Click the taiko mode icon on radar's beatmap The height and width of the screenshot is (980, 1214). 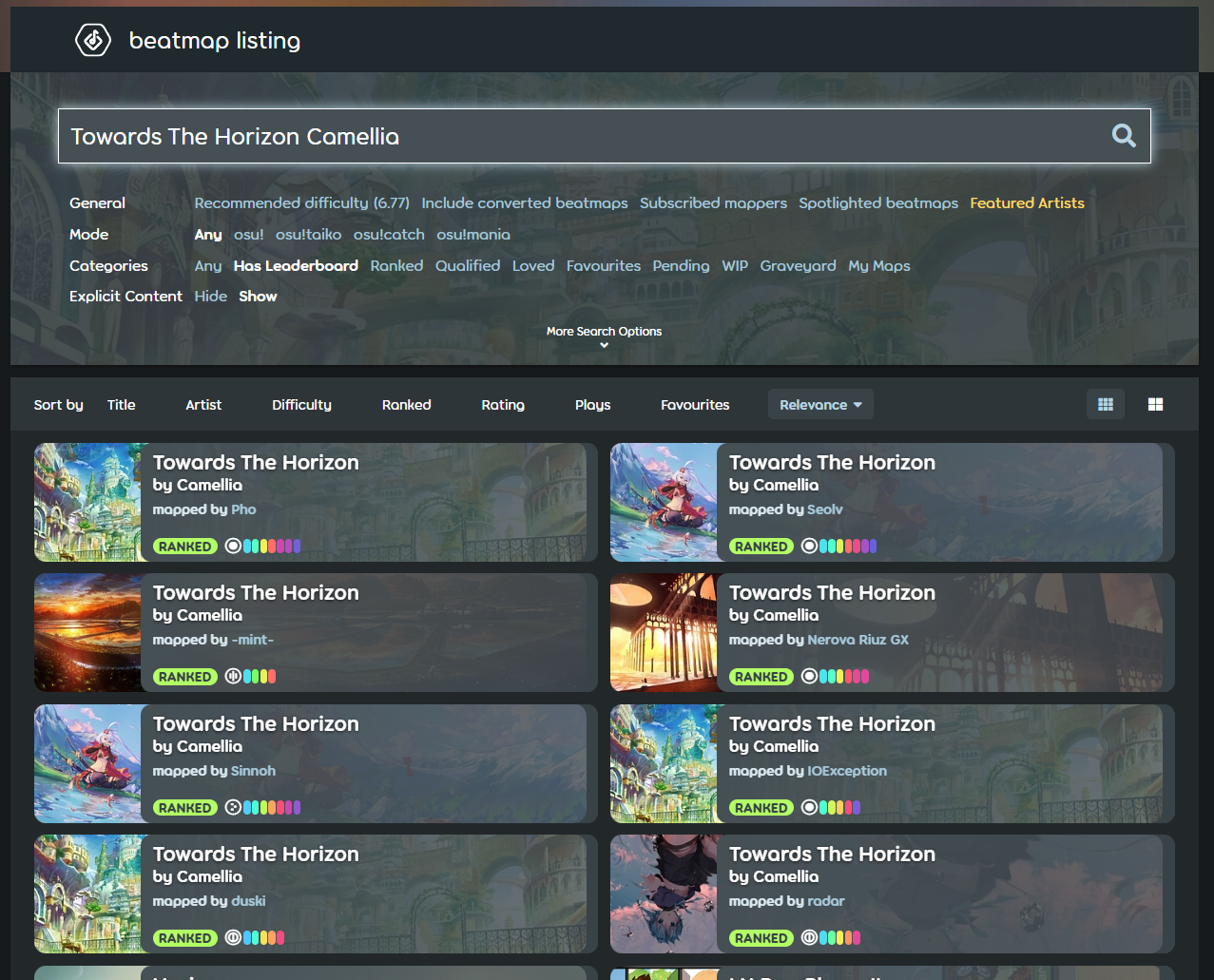click(x=809, y=937)
